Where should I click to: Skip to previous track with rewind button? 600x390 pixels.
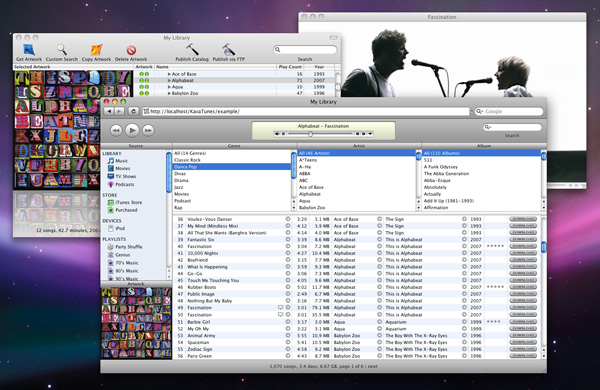(x=116, y=131)
